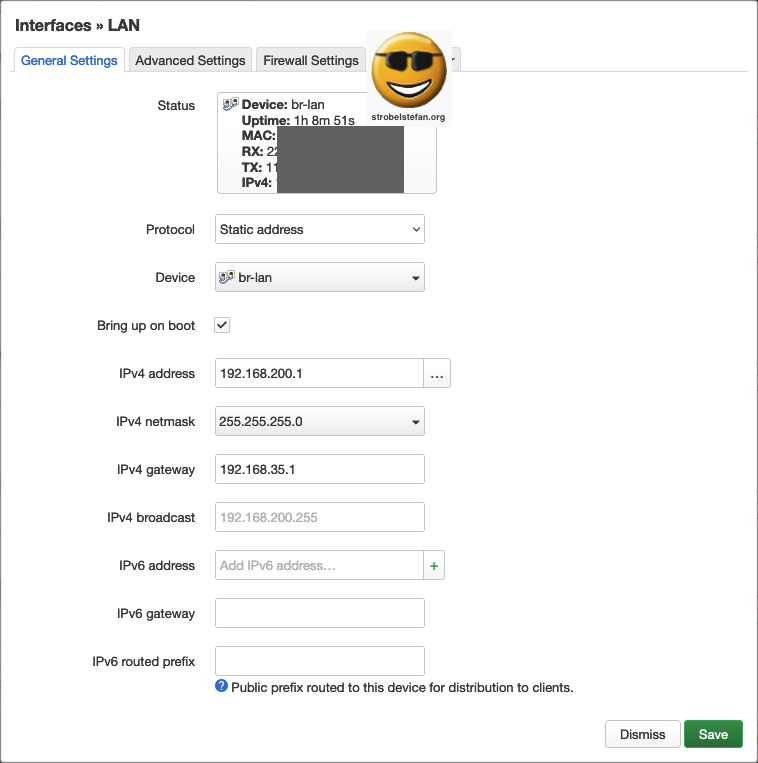Click the IPv4 address field 192.168.200.1
Viewport: 758px width, 763px height.
pyautogui.click(x=319, y=373)
